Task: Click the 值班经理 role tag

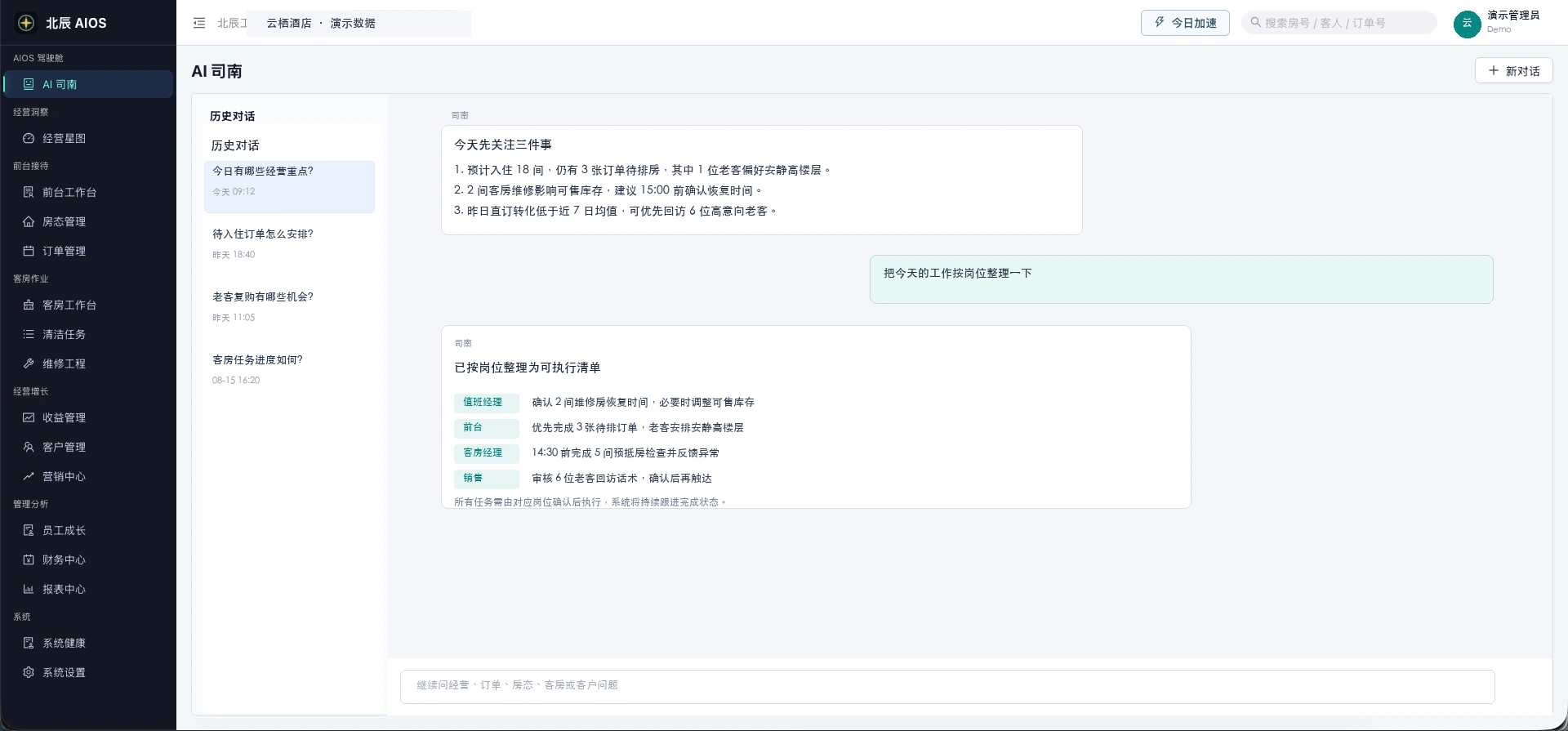Action: point(487,403)
